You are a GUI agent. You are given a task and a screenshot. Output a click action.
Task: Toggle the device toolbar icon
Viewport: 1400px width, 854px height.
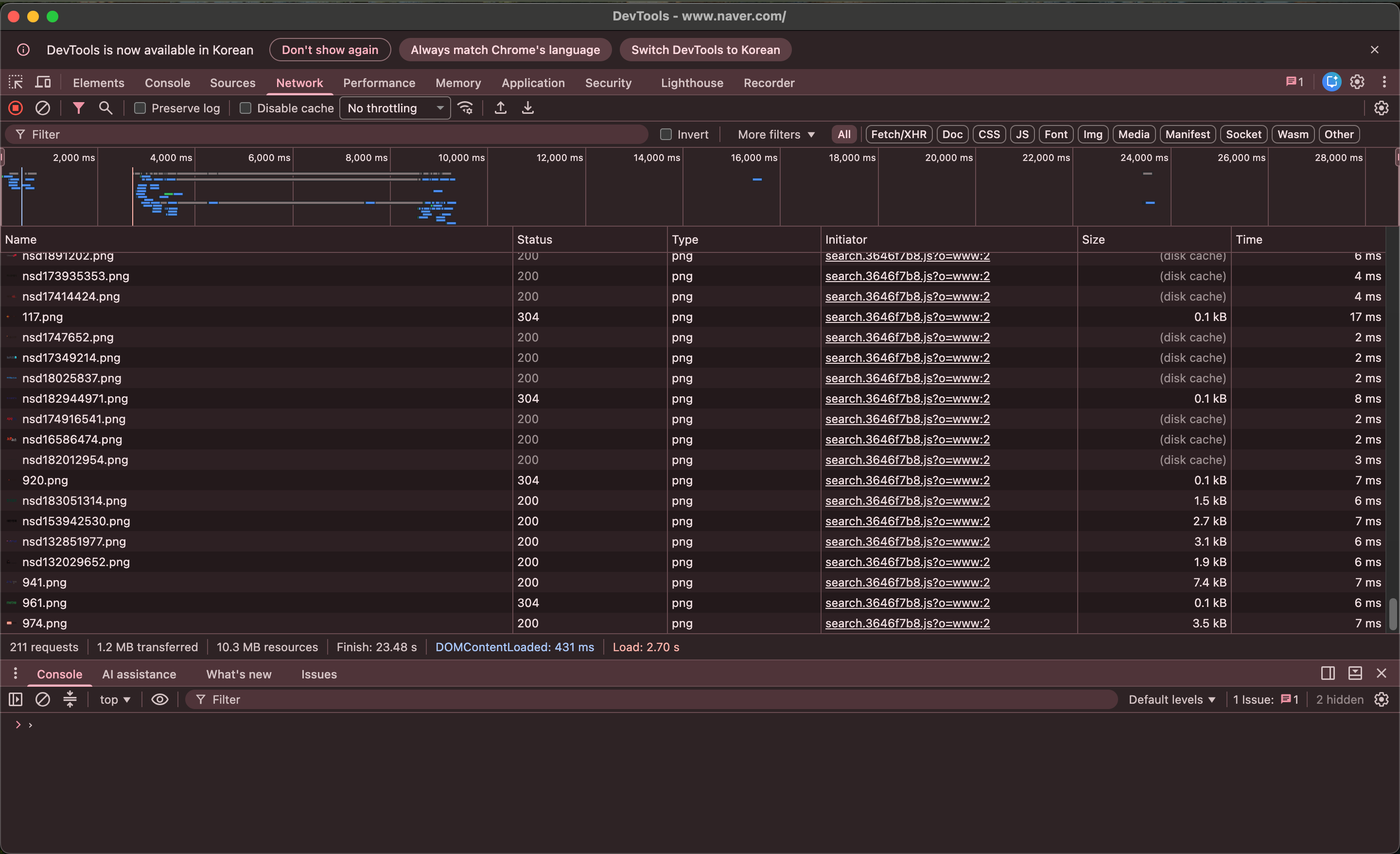pyautogui.click(x=43, y=83)
